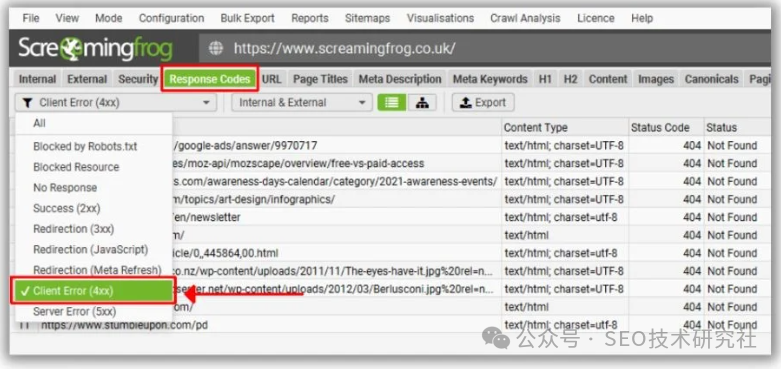Select checked Client Error (4xx) option

click(93, 291)
